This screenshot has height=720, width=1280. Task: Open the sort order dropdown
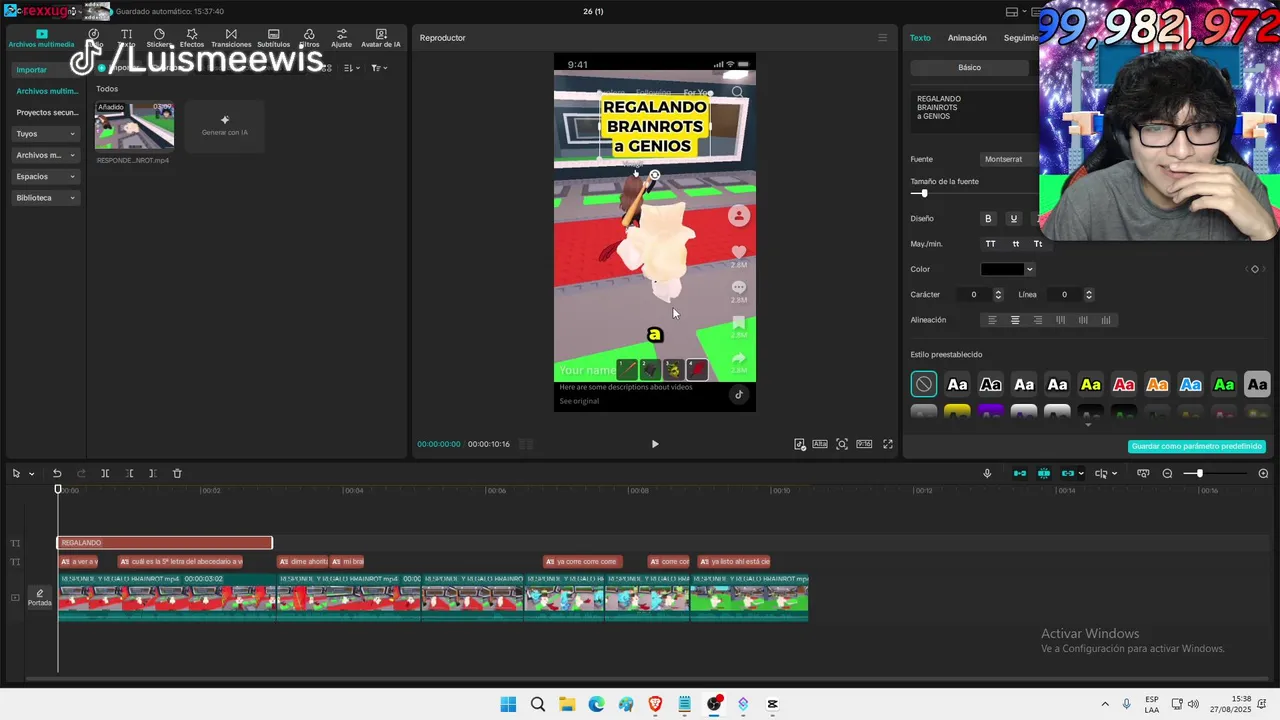tap(351, 68)
